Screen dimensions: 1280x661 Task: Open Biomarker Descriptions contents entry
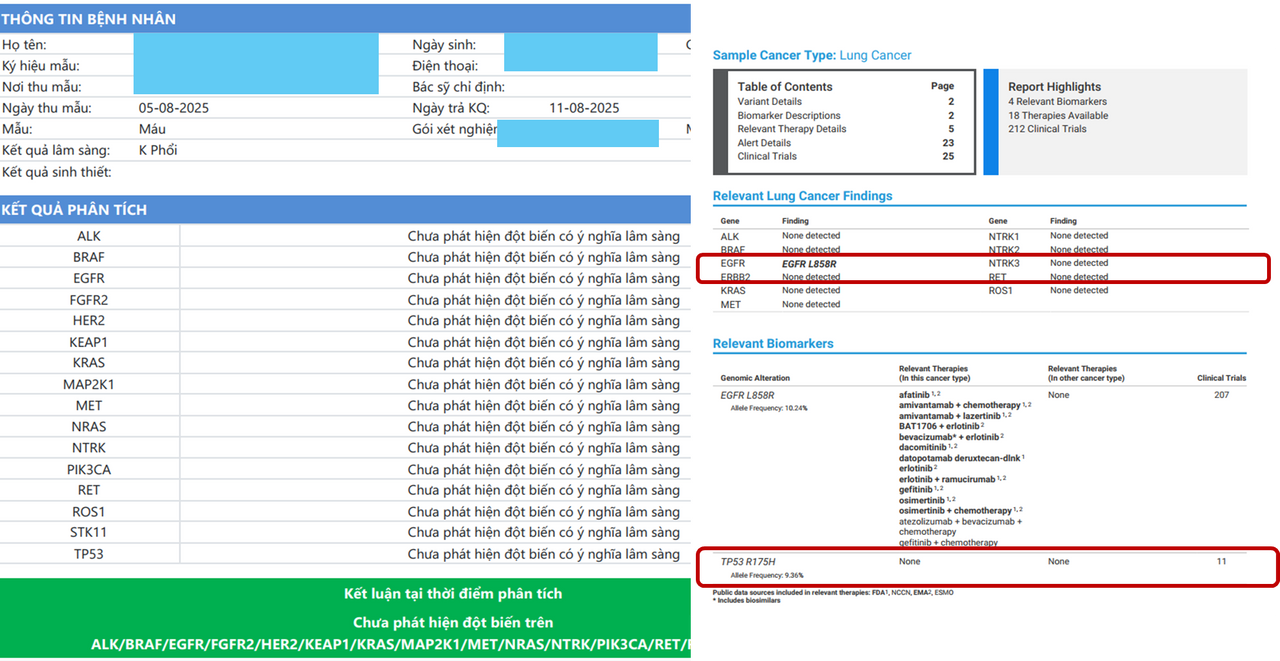click(x=789, y=116)
